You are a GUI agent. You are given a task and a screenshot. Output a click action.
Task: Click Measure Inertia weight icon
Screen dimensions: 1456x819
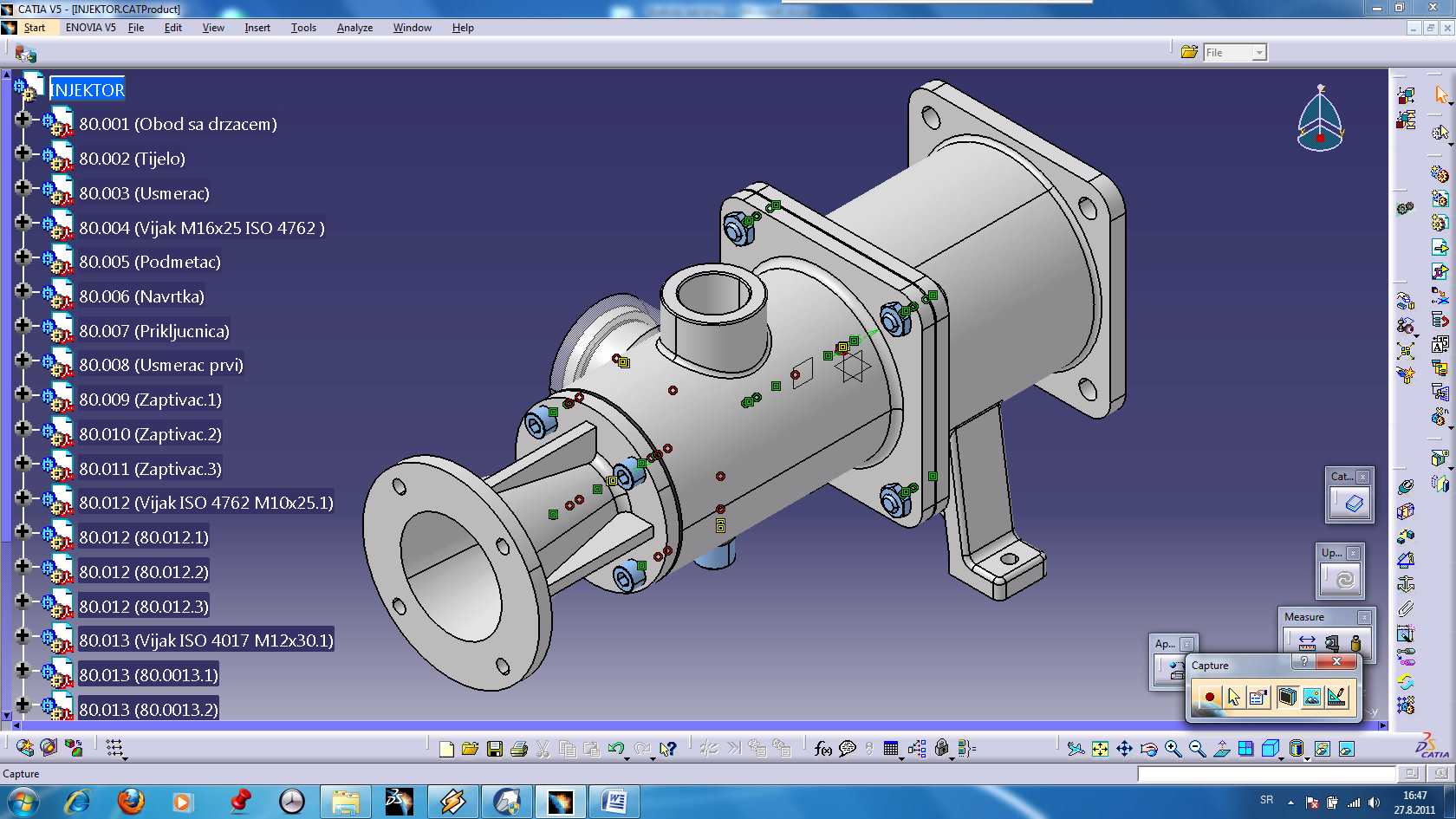click(1355, 643)
